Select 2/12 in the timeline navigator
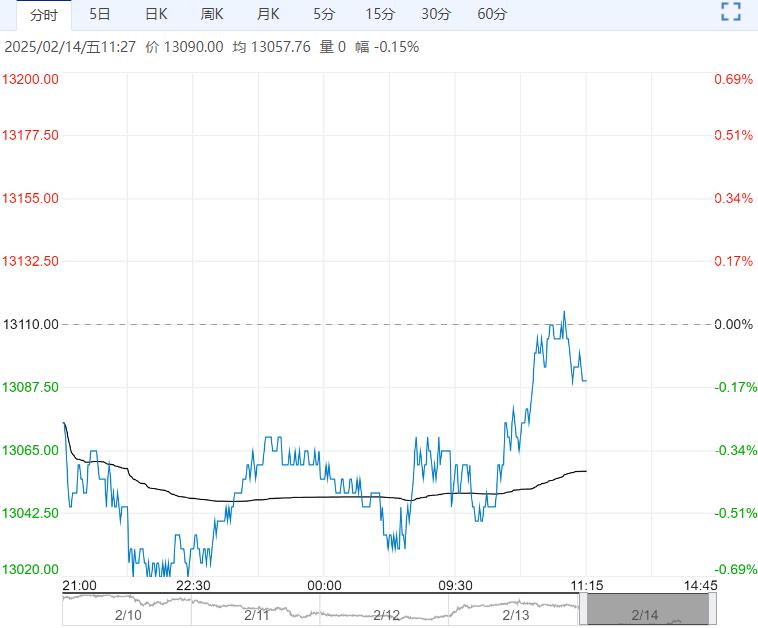This screenshot has height=628, width=758. [x=386, y=614]
